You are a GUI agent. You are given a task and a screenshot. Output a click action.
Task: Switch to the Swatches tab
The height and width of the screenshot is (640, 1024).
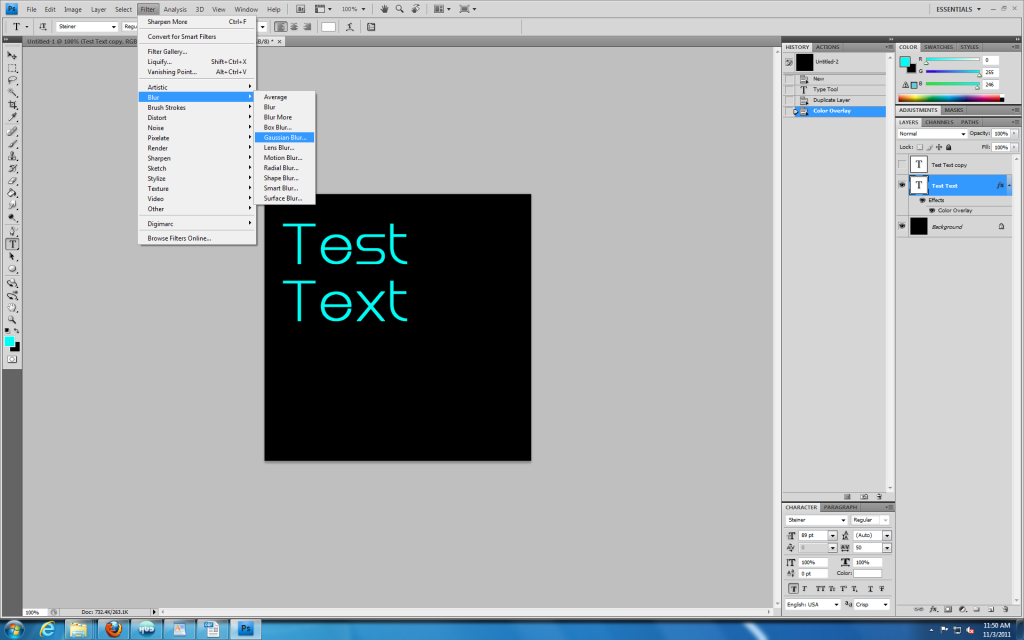point(938,47)
